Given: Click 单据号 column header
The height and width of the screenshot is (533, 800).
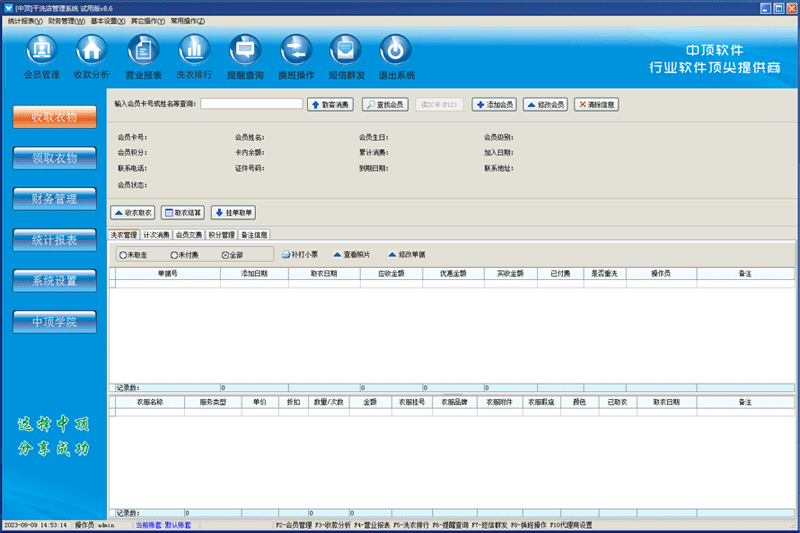Looking at the screenshot, I should click(167, 273).
